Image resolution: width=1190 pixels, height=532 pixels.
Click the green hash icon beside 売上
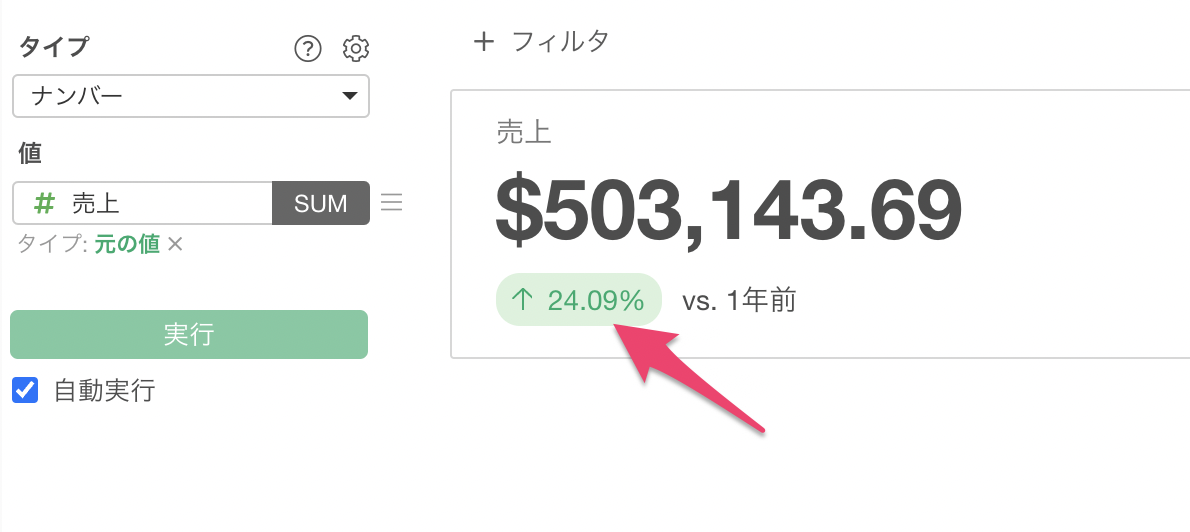[44, 203]
